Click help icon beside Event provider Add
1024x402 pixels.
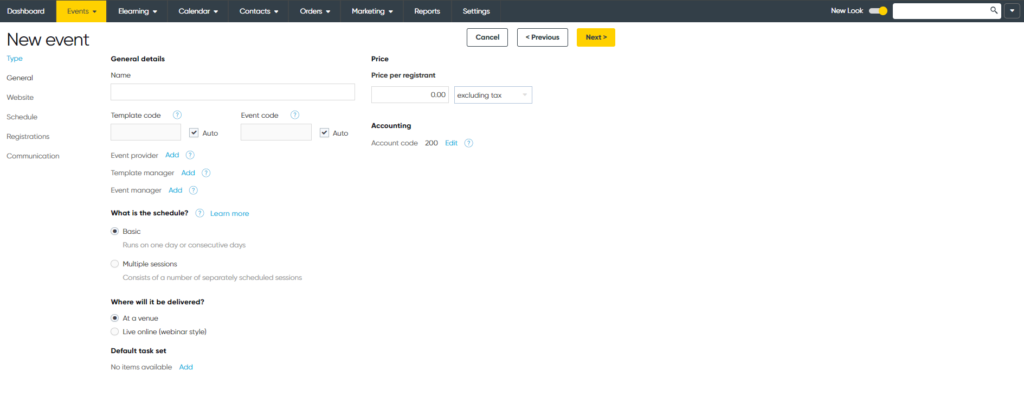click(190, 155)
